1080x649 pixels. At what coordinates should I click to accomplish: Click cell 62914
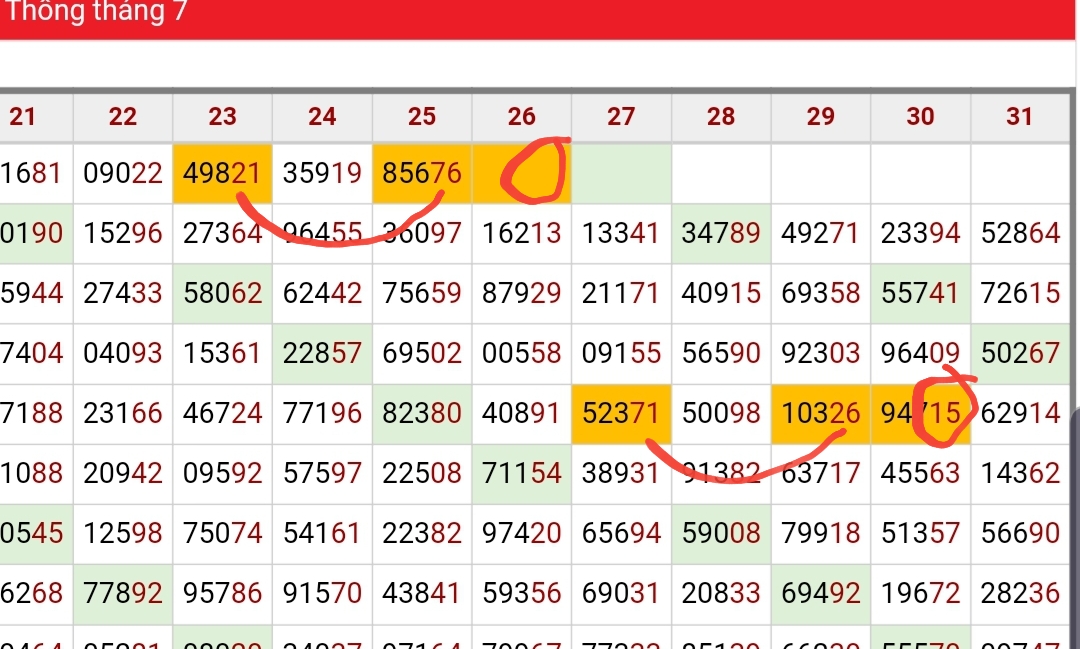[x=1020, y=413]
